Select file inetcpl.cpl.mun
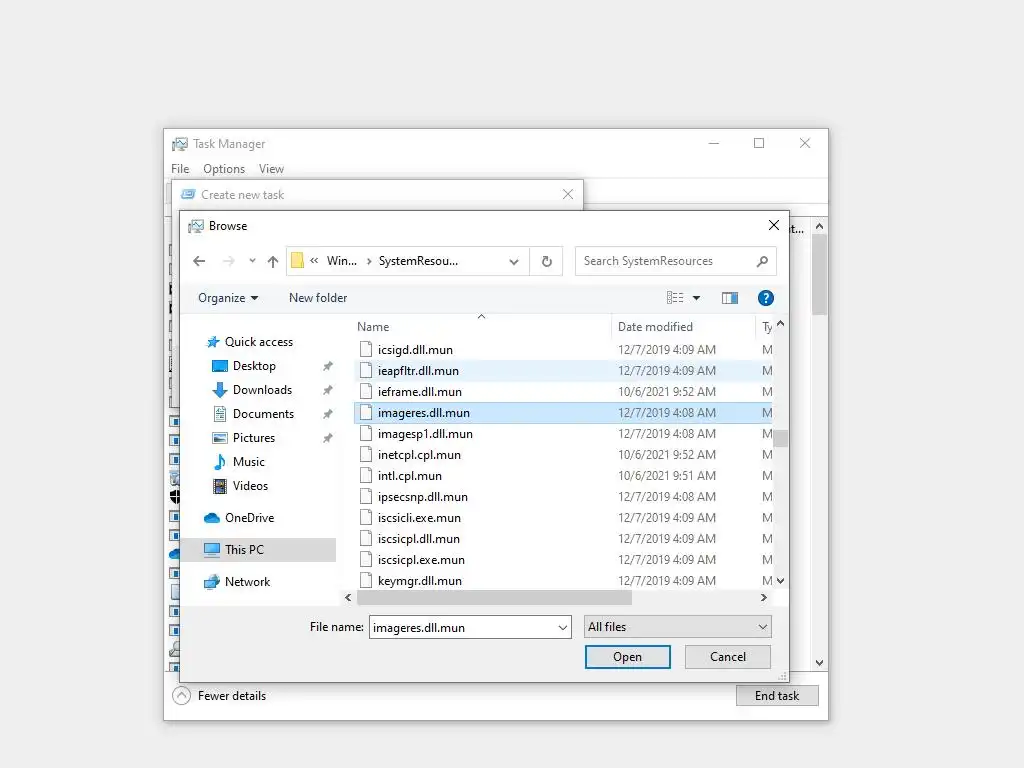1024x768 pixels. point(564,455)
